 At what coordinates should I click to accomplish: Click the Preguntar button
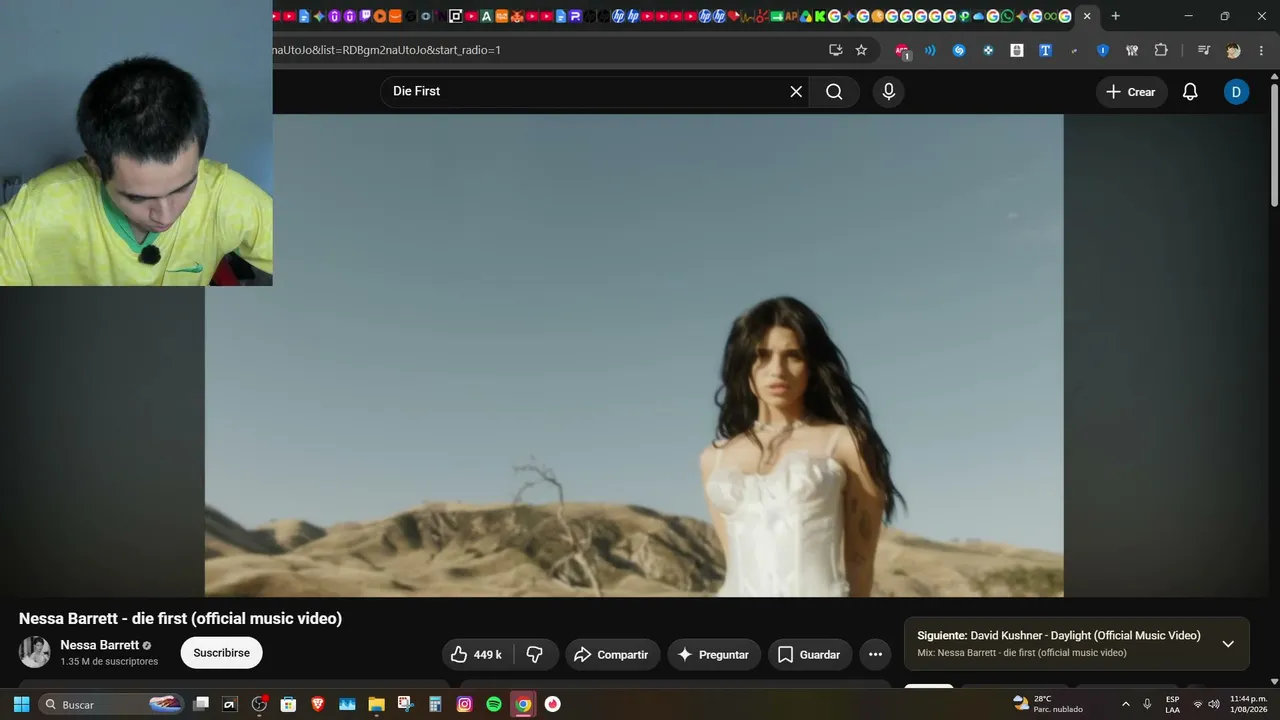tap(714, 655)
